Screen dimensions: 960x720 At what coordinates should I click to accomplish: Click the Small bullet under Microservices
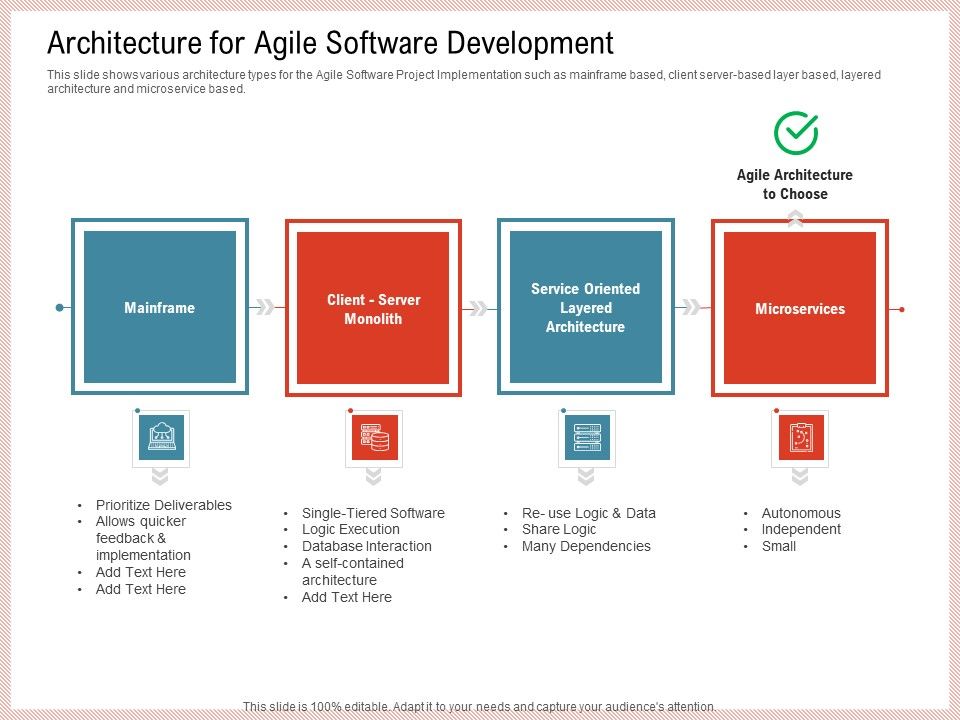pos(778,546)
